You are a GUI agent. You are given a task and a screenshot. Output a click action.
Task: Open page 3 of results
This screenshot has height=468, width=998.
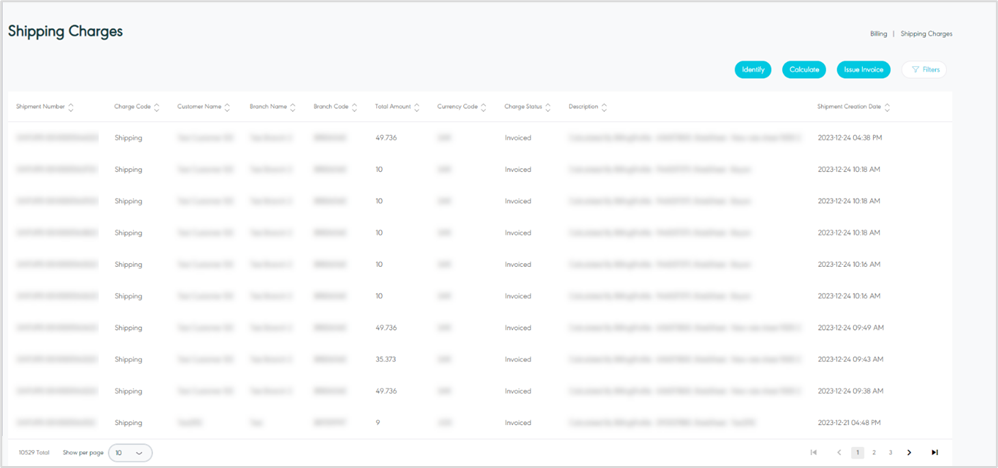pyautogui.click(x=890, y=452)
